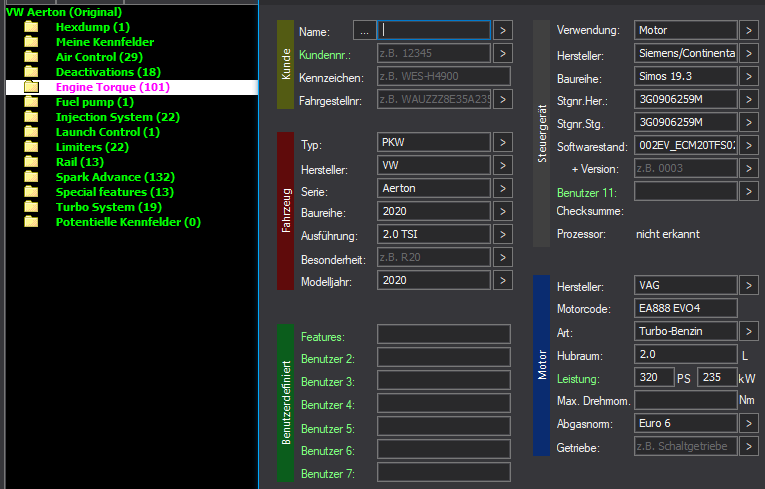The height and width of the screenshot is (489, 765).
Task: Select Meine Kennfelder in the tree
Action: pos(105,42)
